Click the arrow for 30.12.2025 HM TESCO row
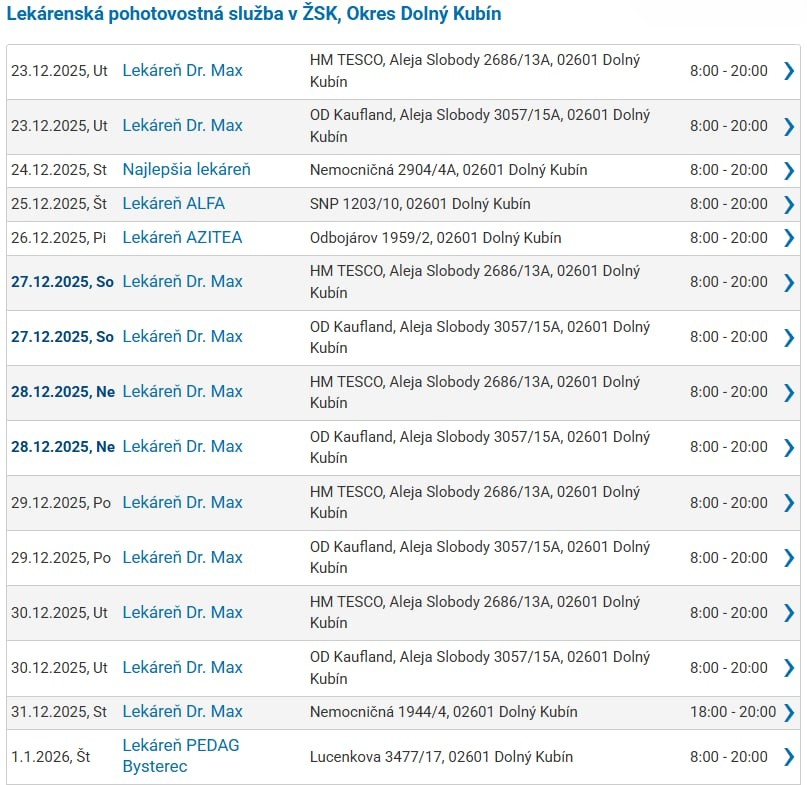Image resolution: width=807 pixels, height=785 pixels. (788, 612)
